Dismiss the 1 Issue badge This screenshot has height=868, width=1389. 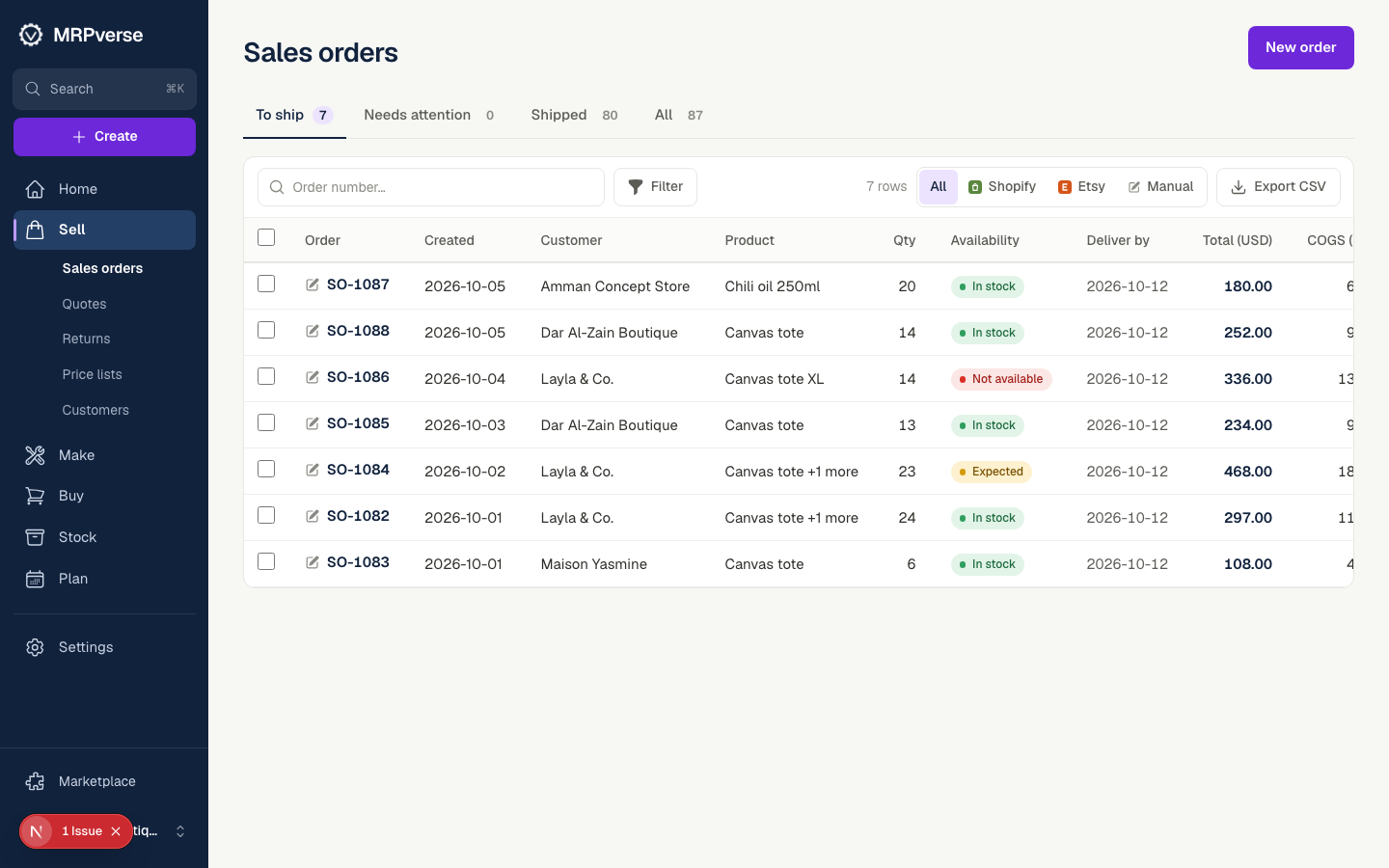pyautogui.click(x=116, y=831)
